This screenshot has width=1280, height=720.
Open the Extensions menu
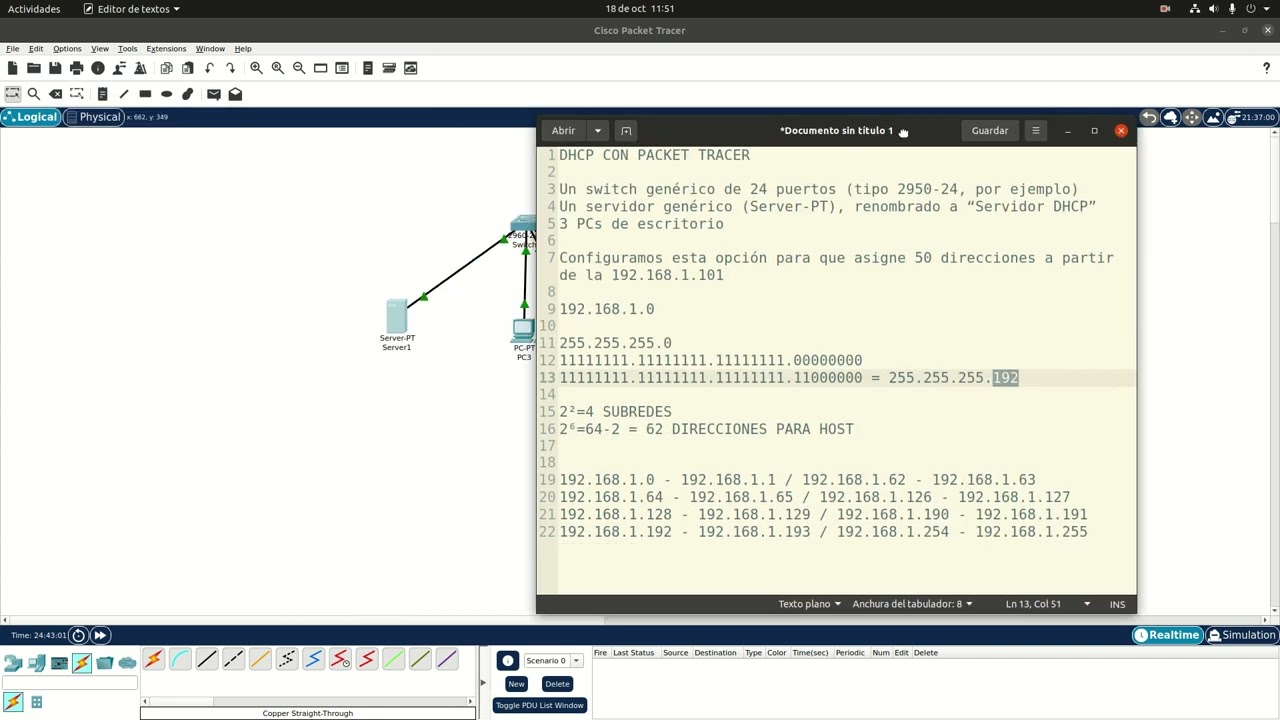(166, 48)
